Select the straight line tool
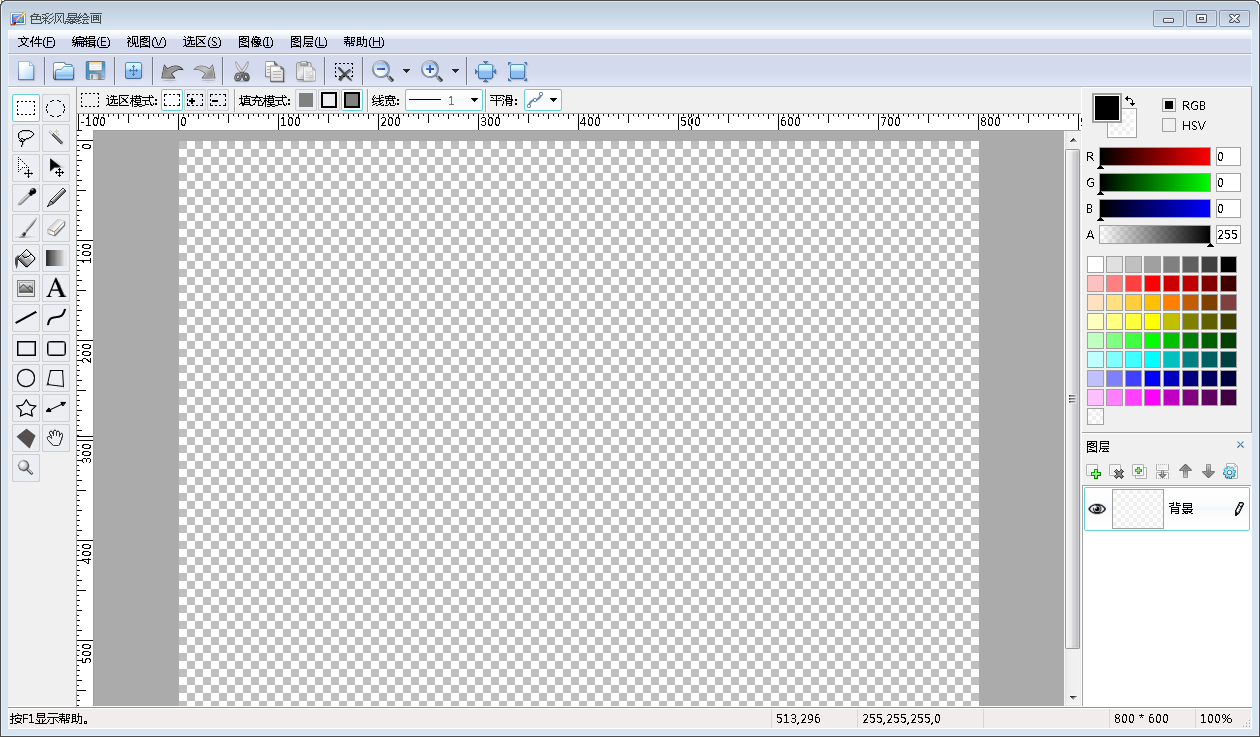The width and height of the screenshot is (1260, 737). [27, 318]
